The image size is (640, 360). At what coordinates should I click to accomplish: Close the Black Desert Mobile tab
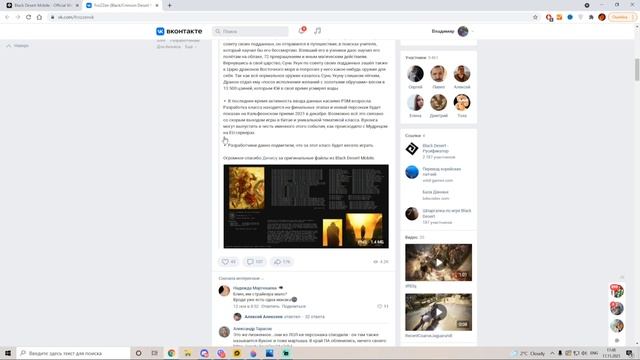click(x=77, y=5)
